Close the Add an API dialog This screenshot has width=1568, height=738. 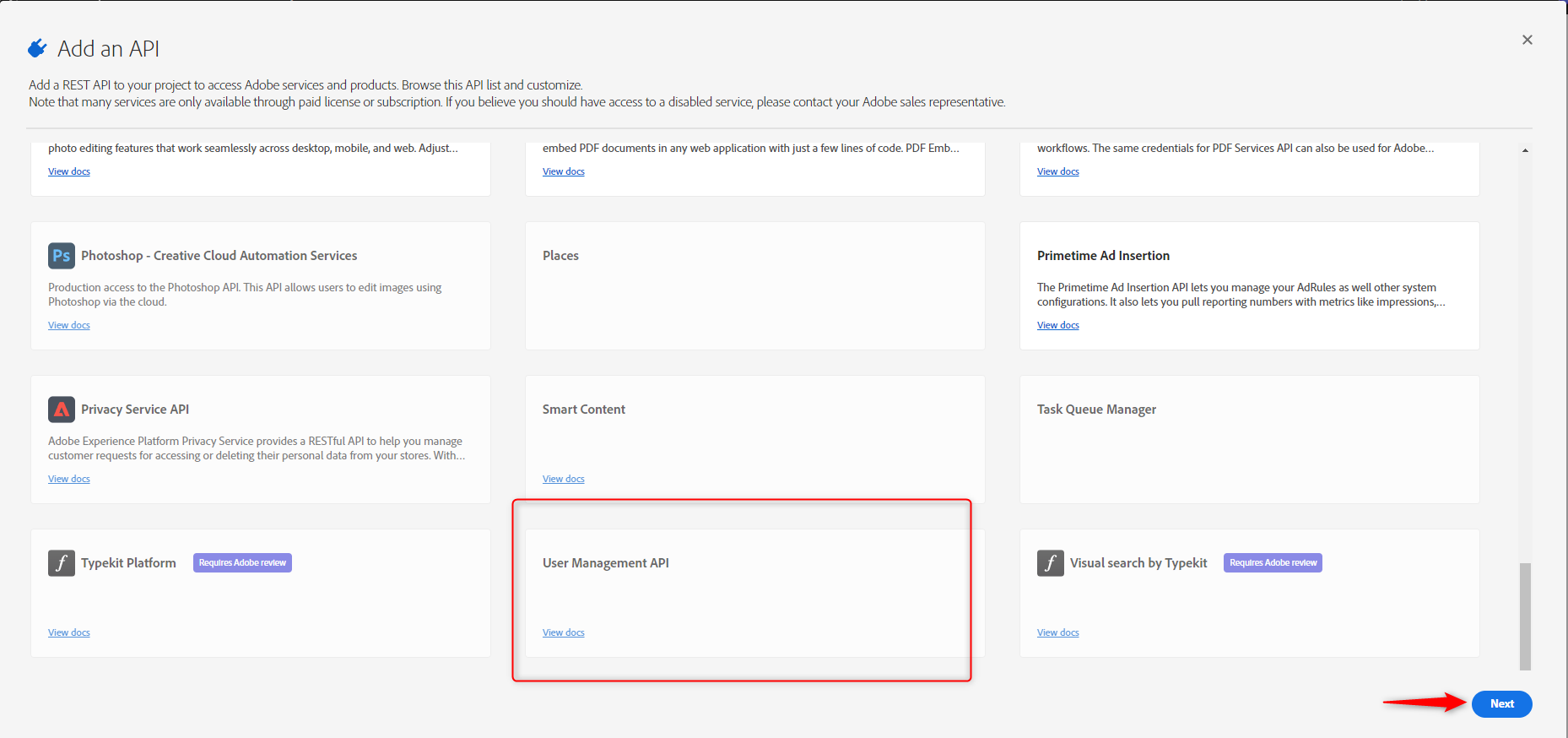click(x=1527, y=40)
